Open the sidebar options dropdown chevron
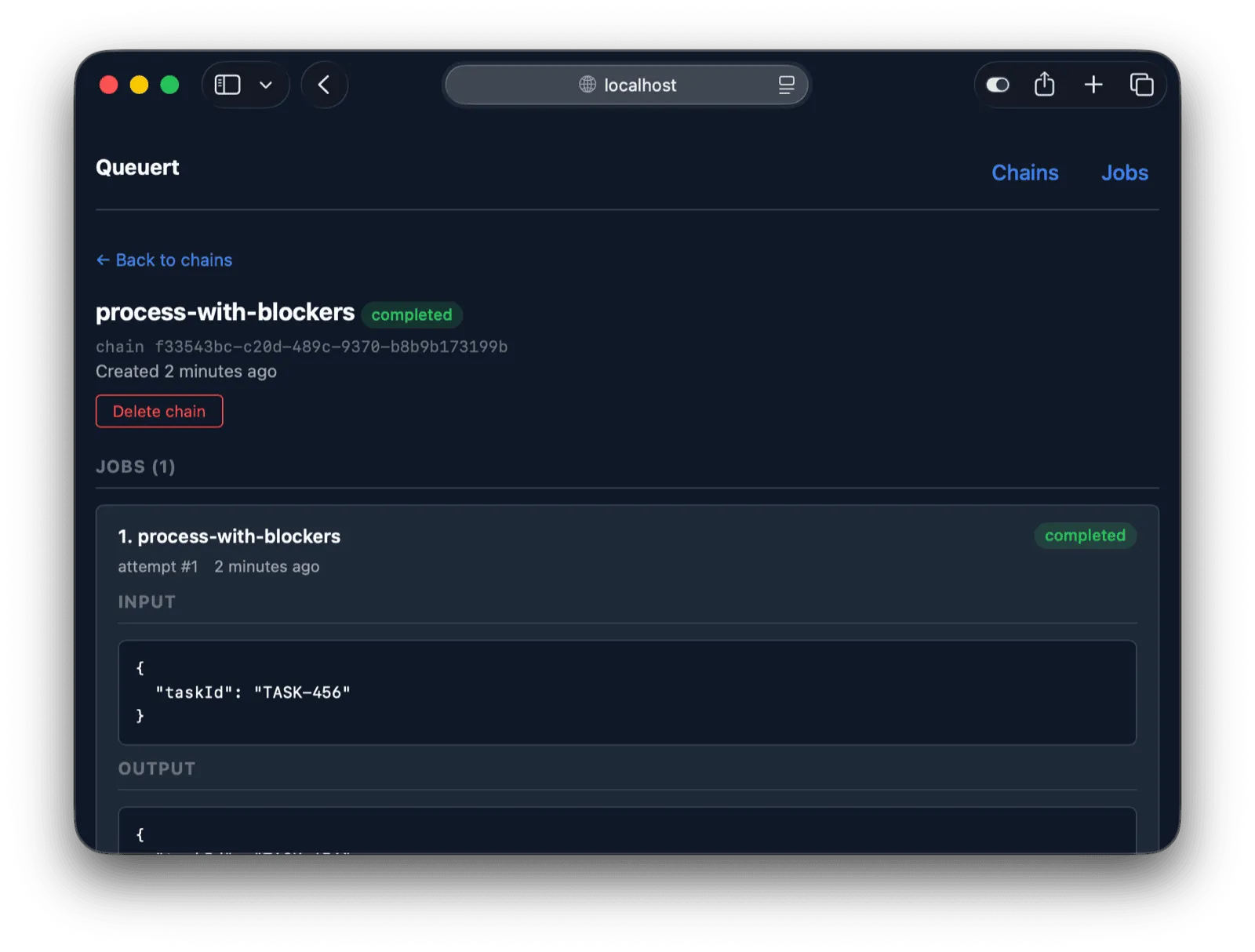Screen dimensions: 1255x952 coord(266,85)
